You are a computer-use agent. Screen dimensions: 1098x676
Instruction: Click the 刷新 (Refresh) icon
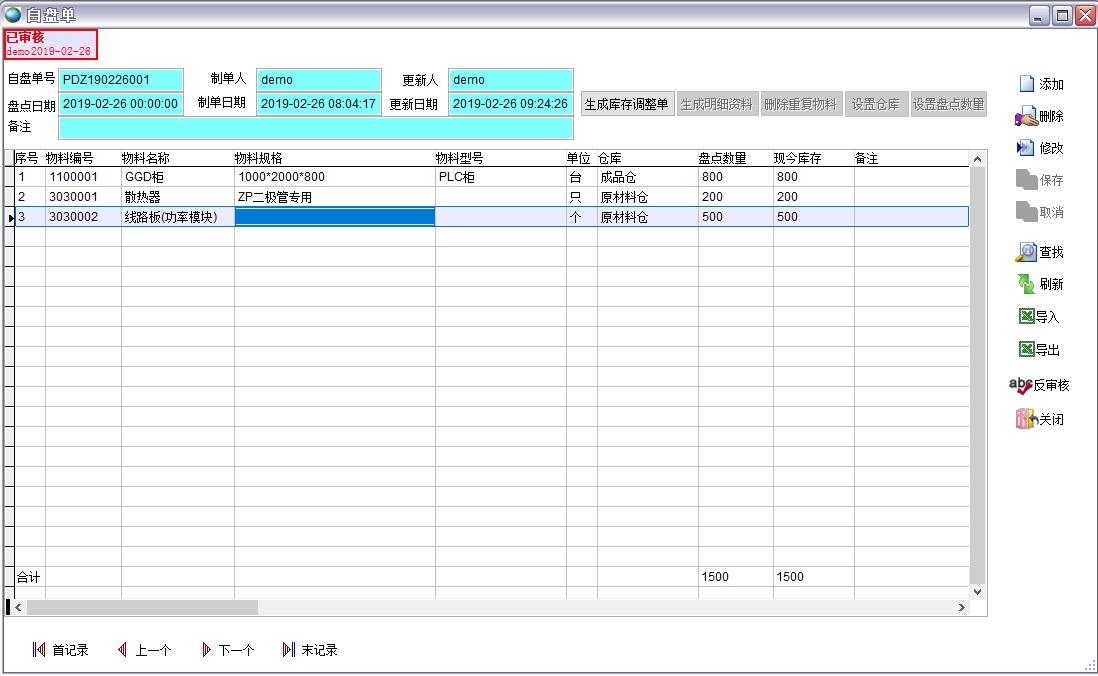1027,284
